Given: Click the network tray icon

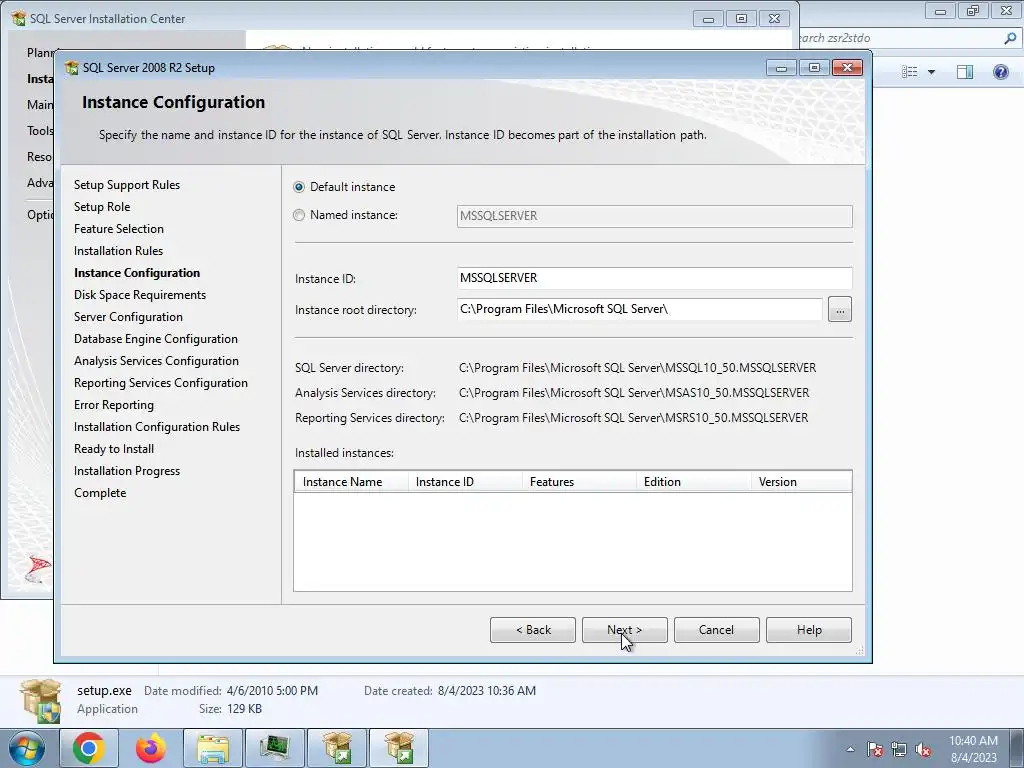Looking at the screenshot, I should coord(899,749).
